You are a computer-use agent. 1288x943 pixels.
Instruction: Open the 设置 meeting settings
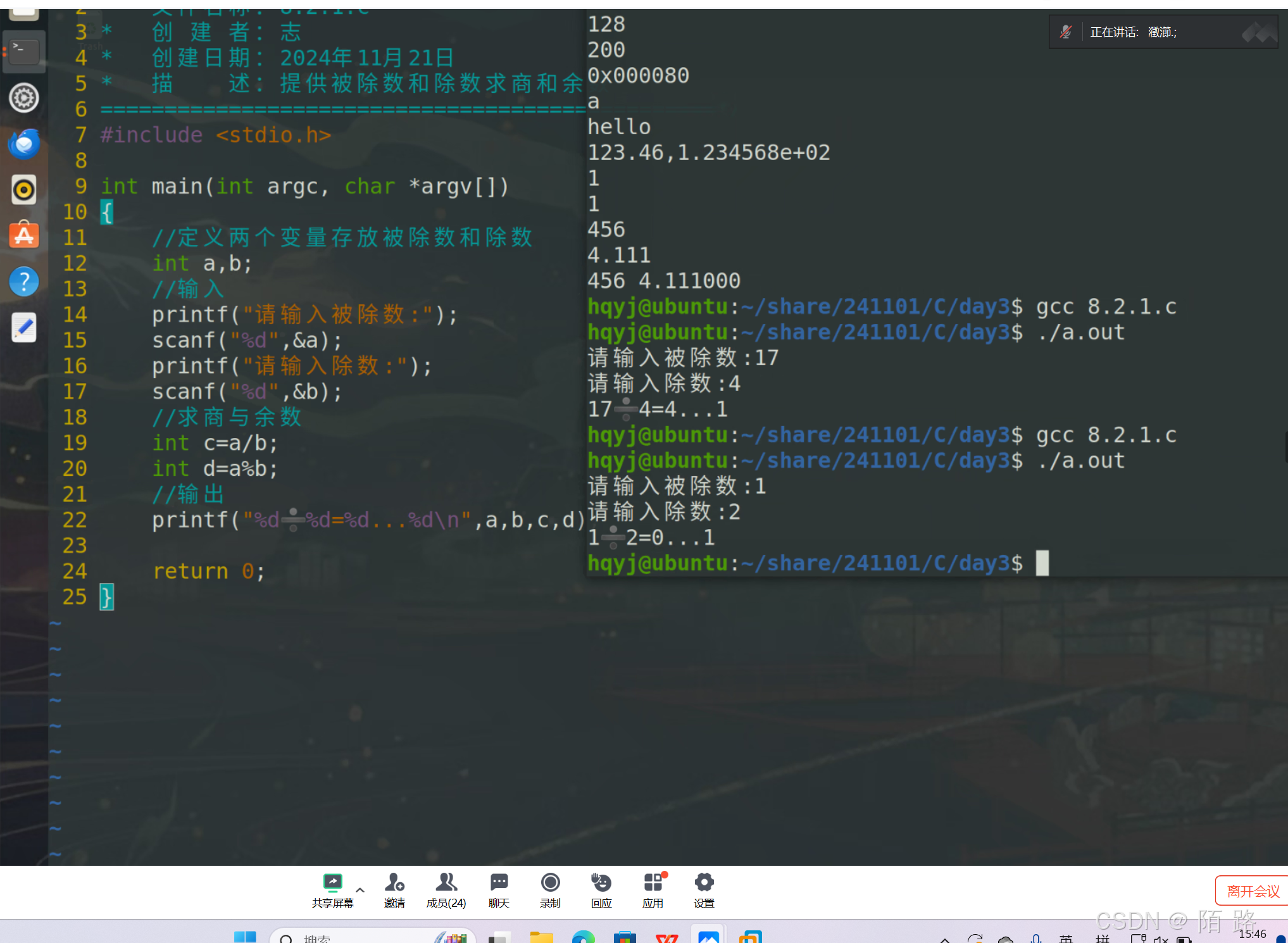click(704, 882)
